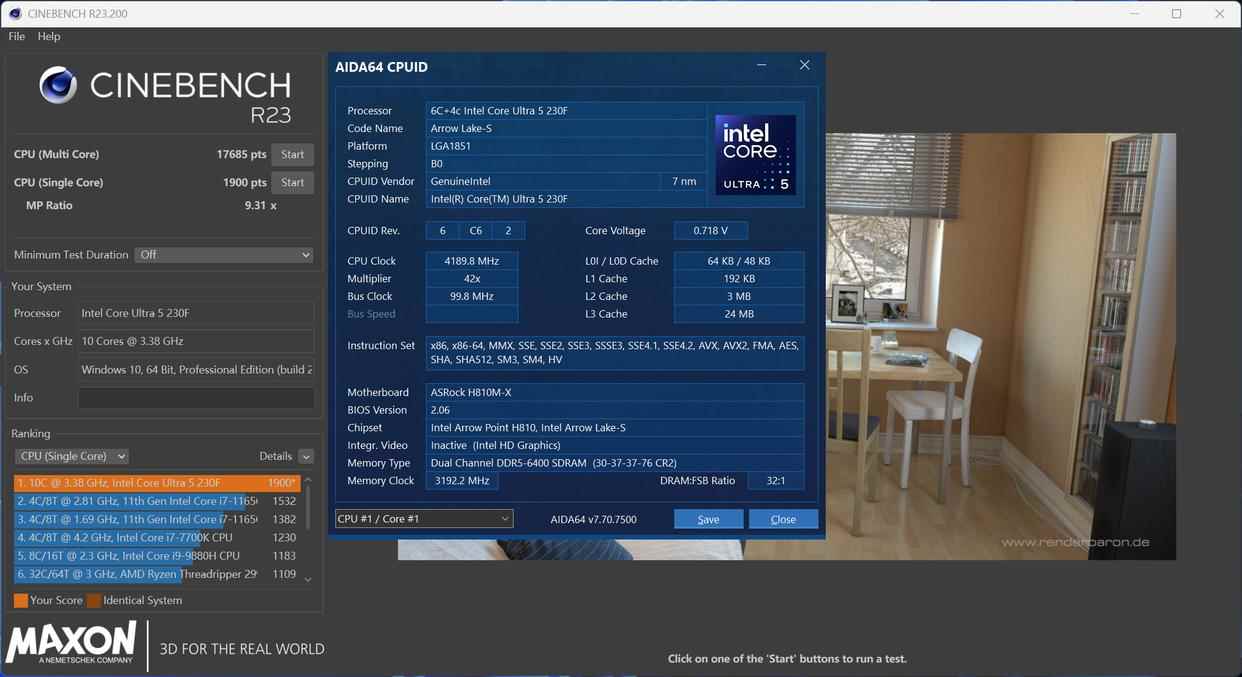
Task: Click the Processor field in Your System
Action: pos(196,313)
